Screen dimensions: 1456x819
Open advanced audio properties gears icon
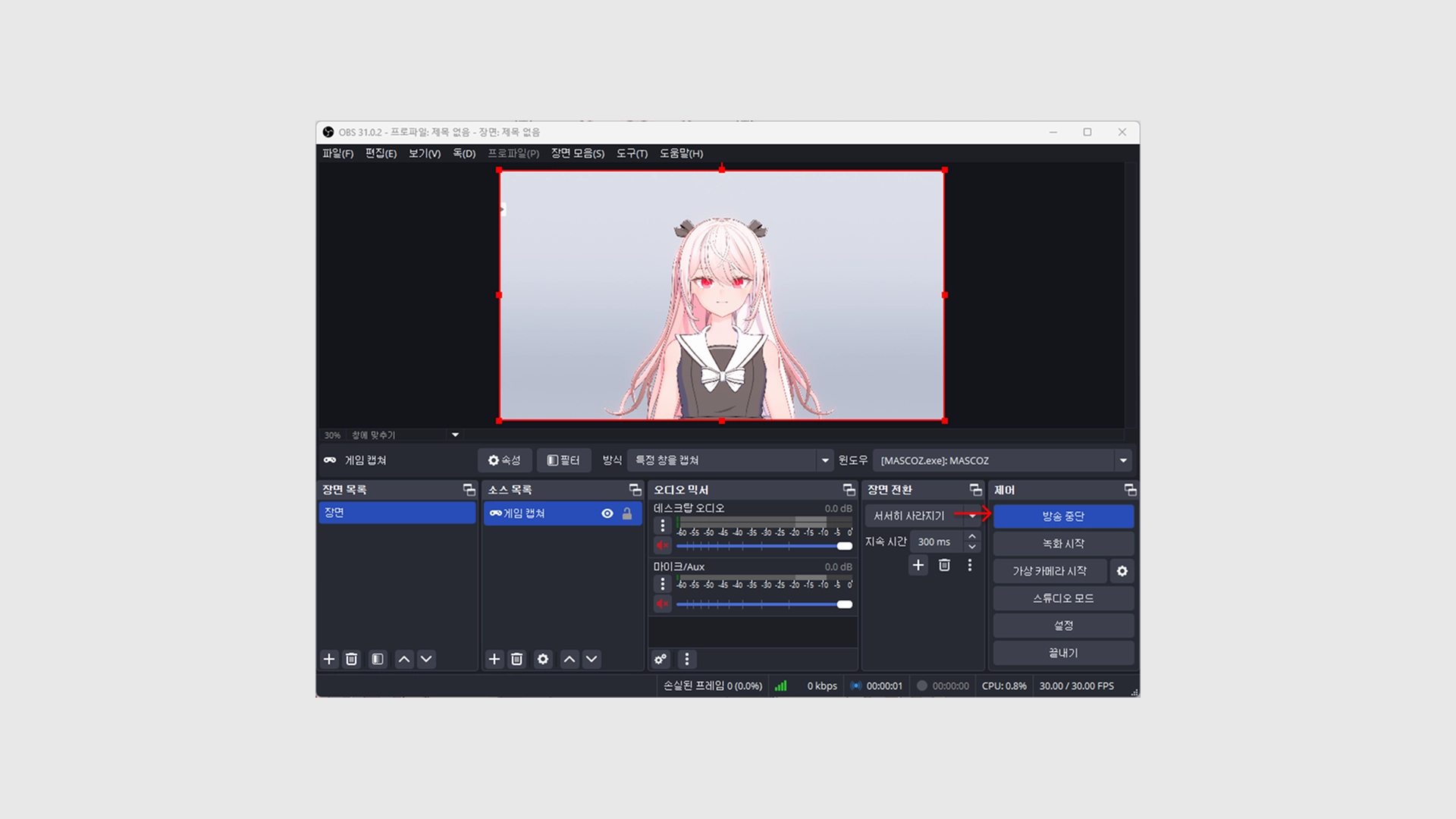click(x=661, y=659)
